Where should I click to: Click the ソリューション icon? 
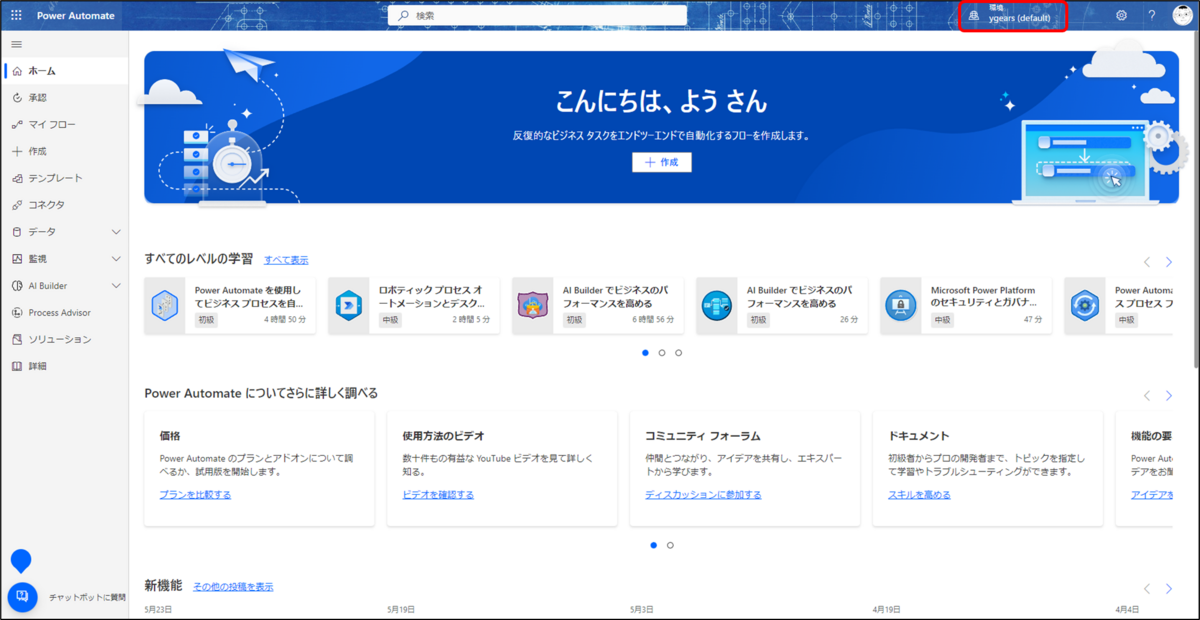click(17, 339)
